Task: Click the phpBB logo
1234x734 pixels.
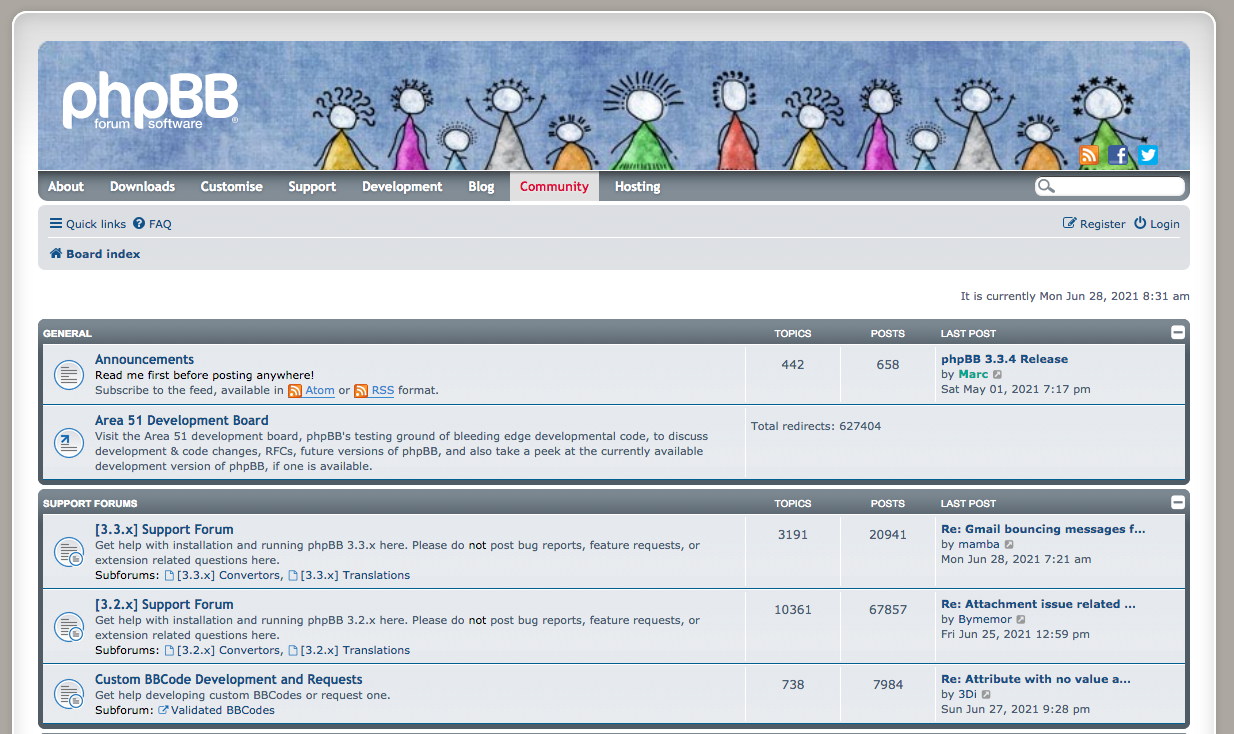Action: pos(150,101)
